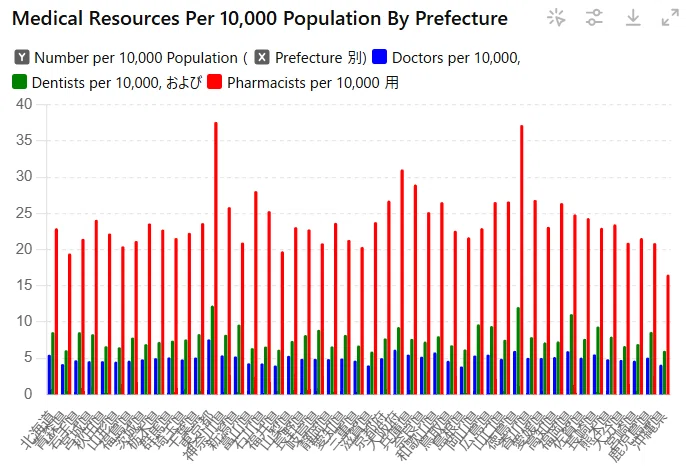
Task: Toggle the red Pharmacists legend swatch
Action: click(214, 82)
